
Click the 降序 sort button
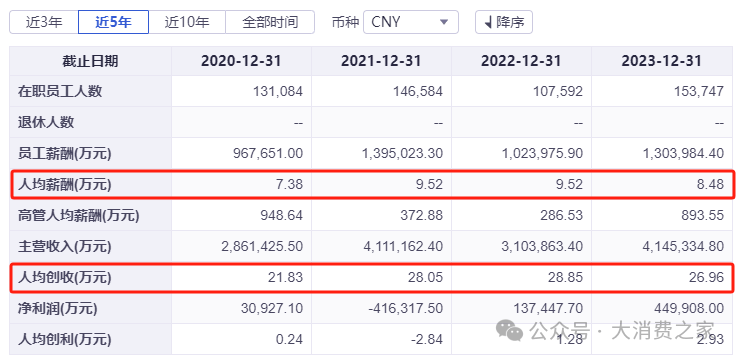click(x=504, y=22)
